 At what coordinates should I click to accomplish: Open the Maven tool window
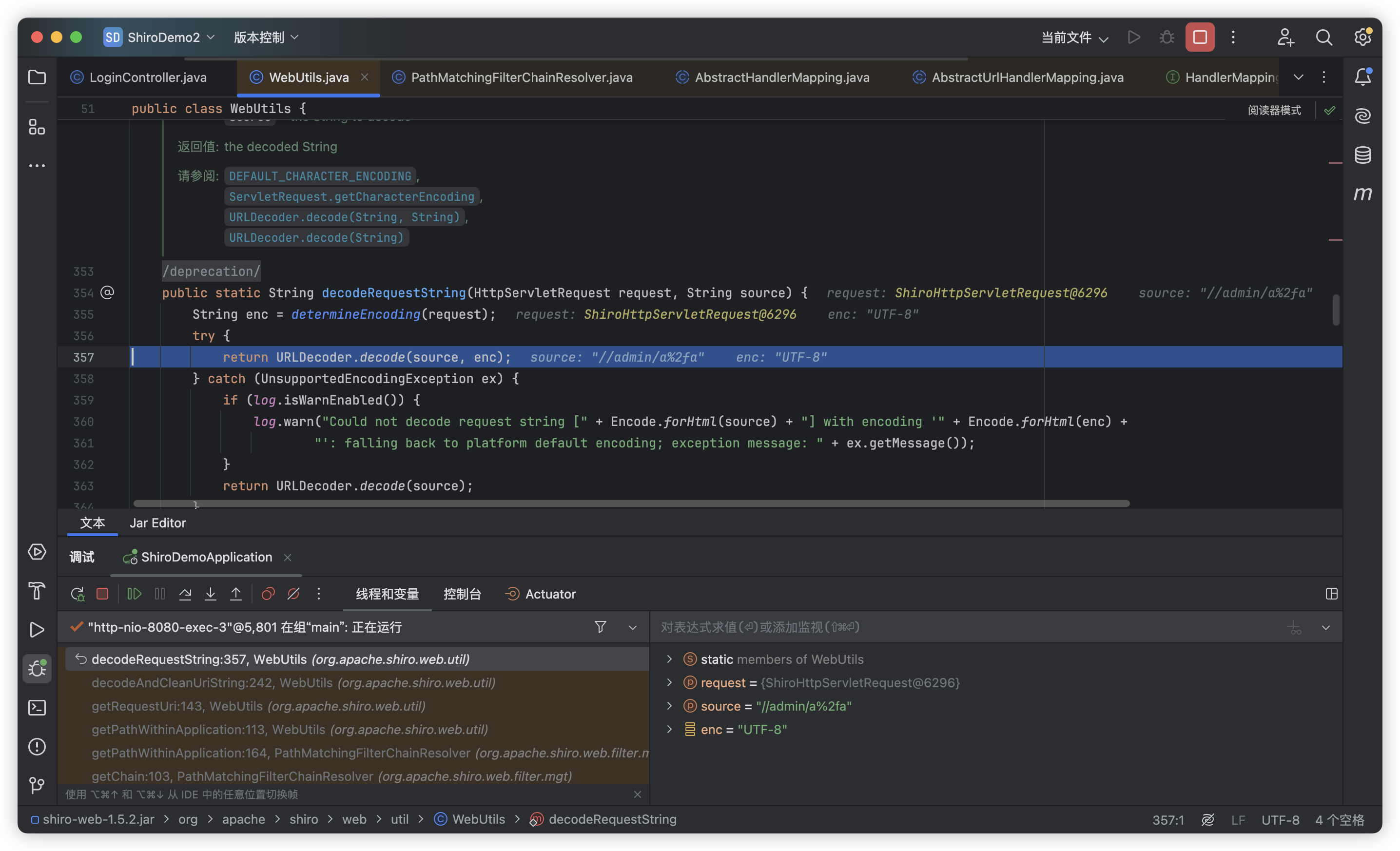1362,193
